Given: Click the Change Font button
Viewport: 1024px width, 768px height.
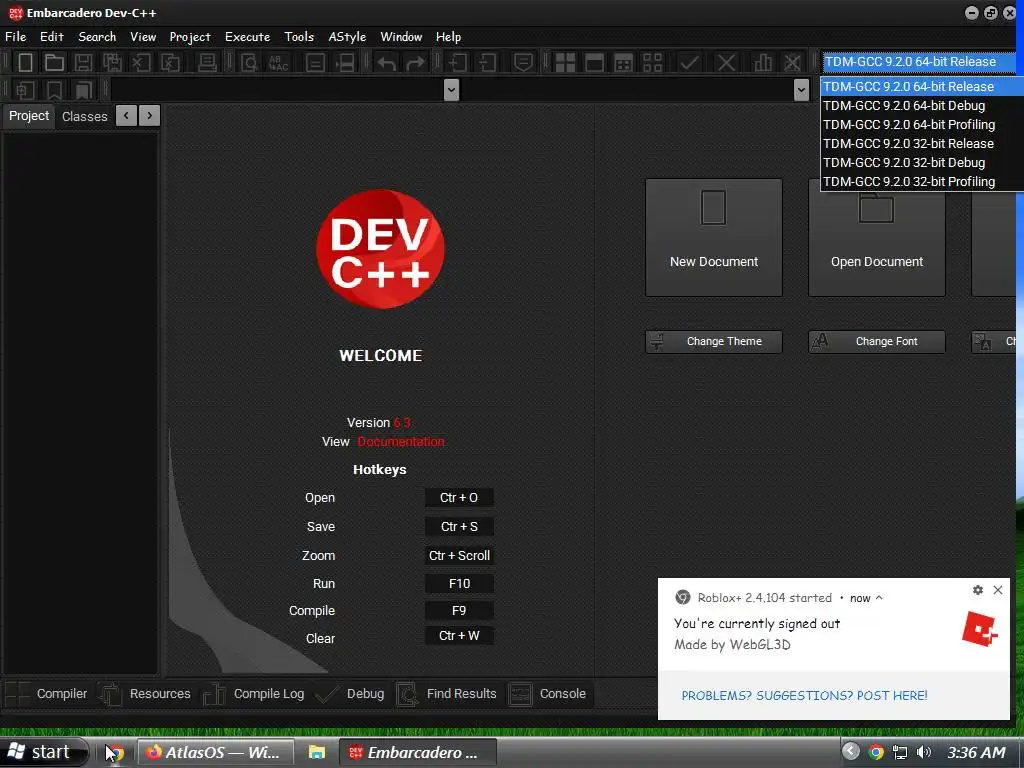Looking at the screenshot, I should (877, 342).
